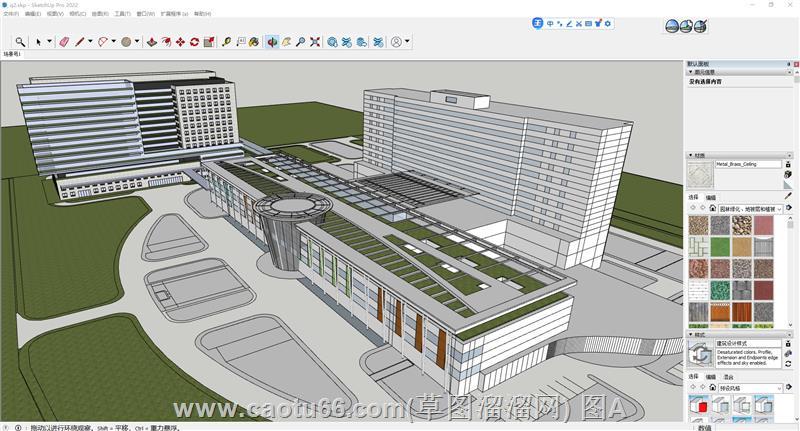Viewport: 800px width, 431px height.
Task: Go to materials home collection button
Action: tap(712, 208)
